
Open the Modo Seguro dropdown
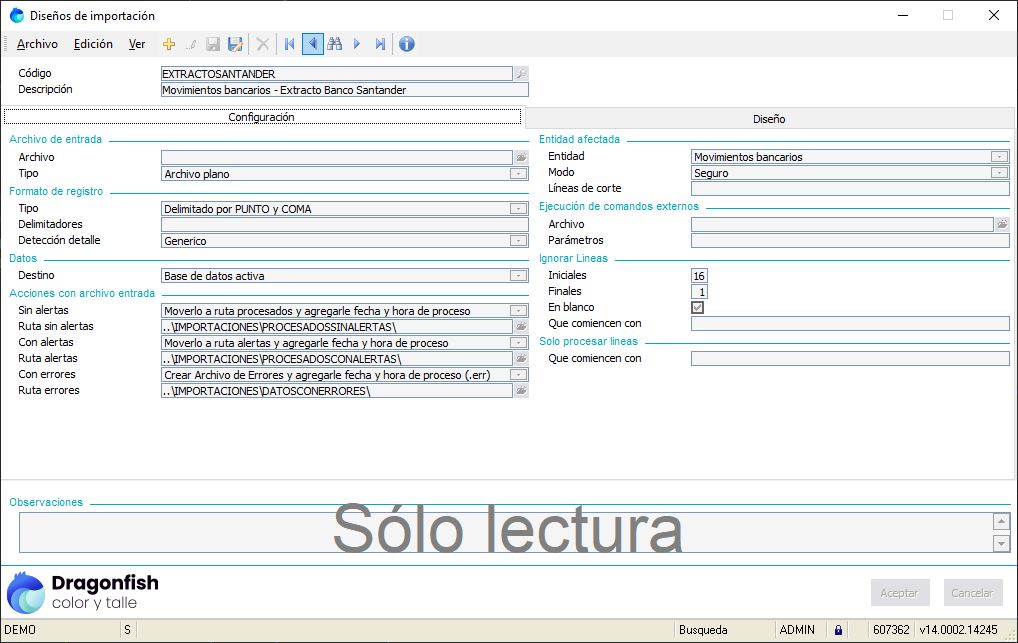point(999,173)
